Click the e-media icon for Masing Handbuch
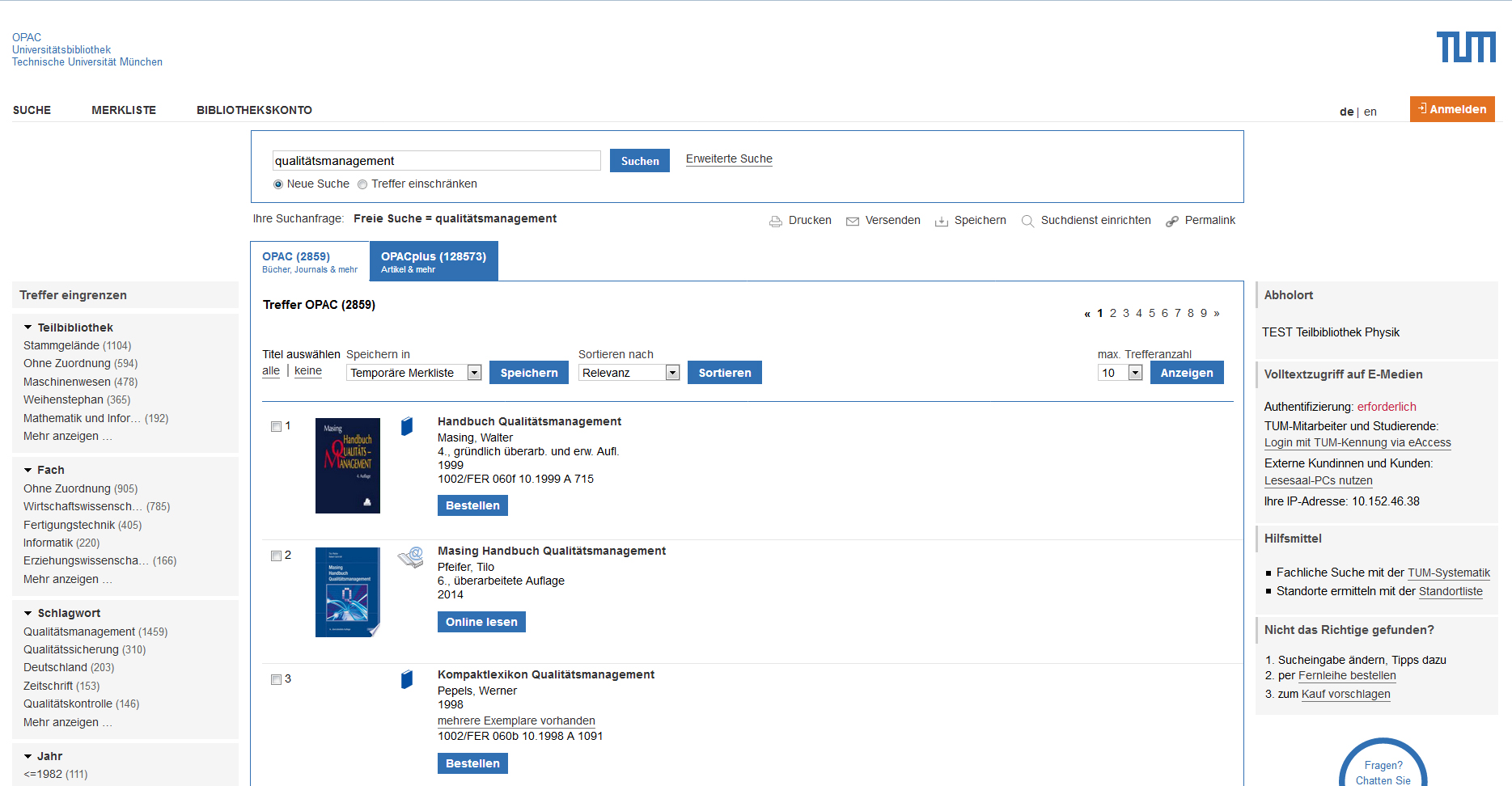Viewport: 1512px width, 786px height. [411, 557]
